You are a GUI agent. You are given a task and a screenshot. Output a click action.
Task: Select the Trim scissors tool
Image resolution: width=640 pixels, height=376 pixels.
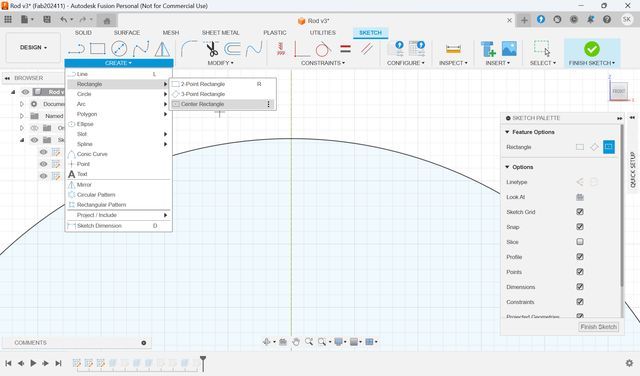pos(211,49)
